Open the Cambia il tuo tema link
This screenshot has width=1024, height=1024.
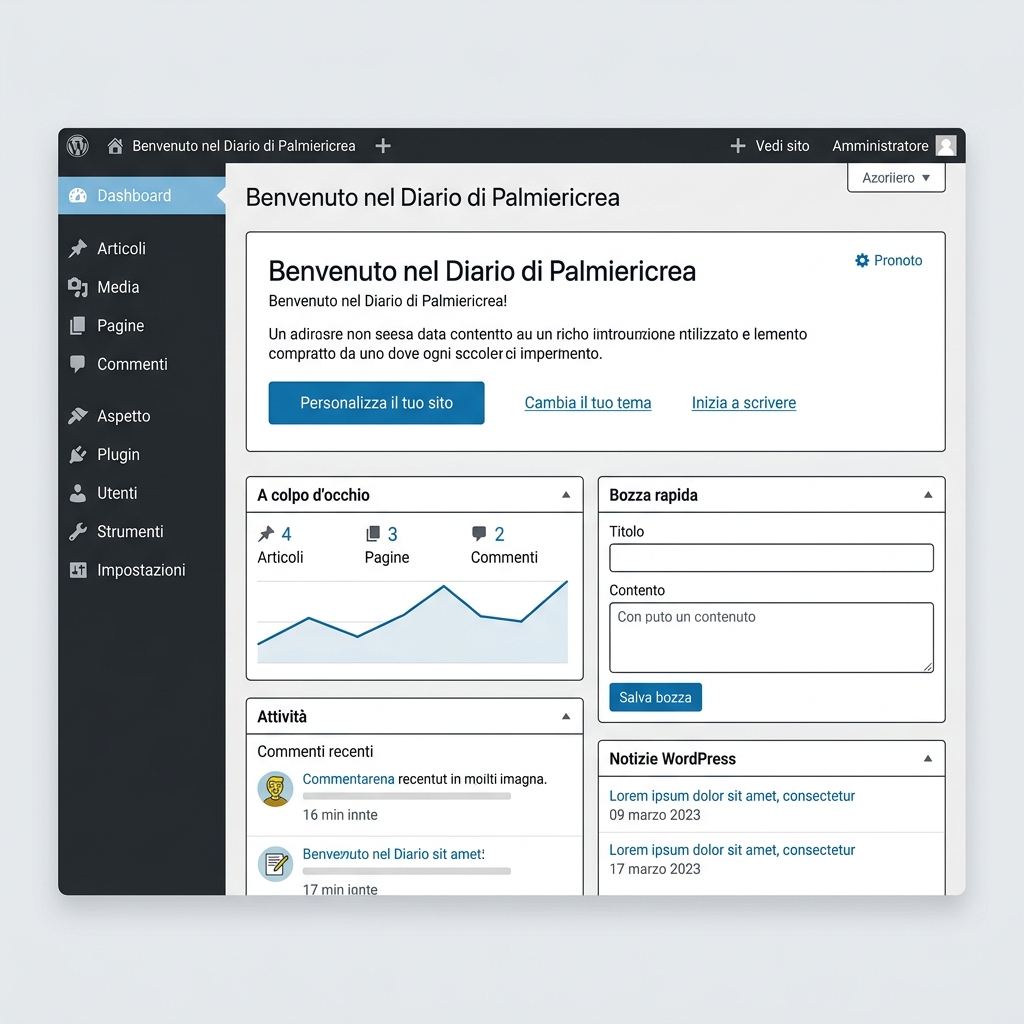(x=588, y=402)
